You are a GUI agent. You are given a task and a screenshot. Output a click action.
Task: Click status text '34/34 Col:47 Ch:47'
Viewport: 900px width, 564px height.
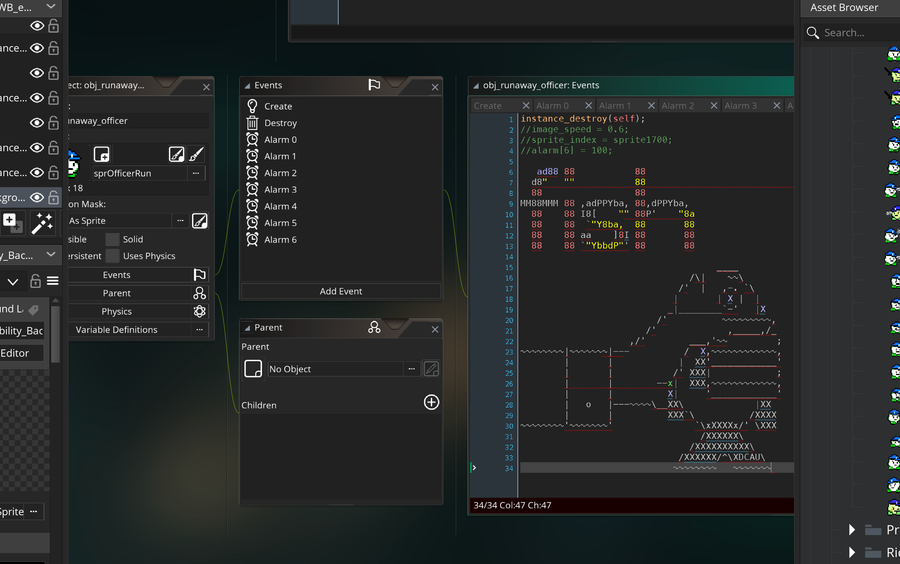pyautogui.click(x=512, y=505)
